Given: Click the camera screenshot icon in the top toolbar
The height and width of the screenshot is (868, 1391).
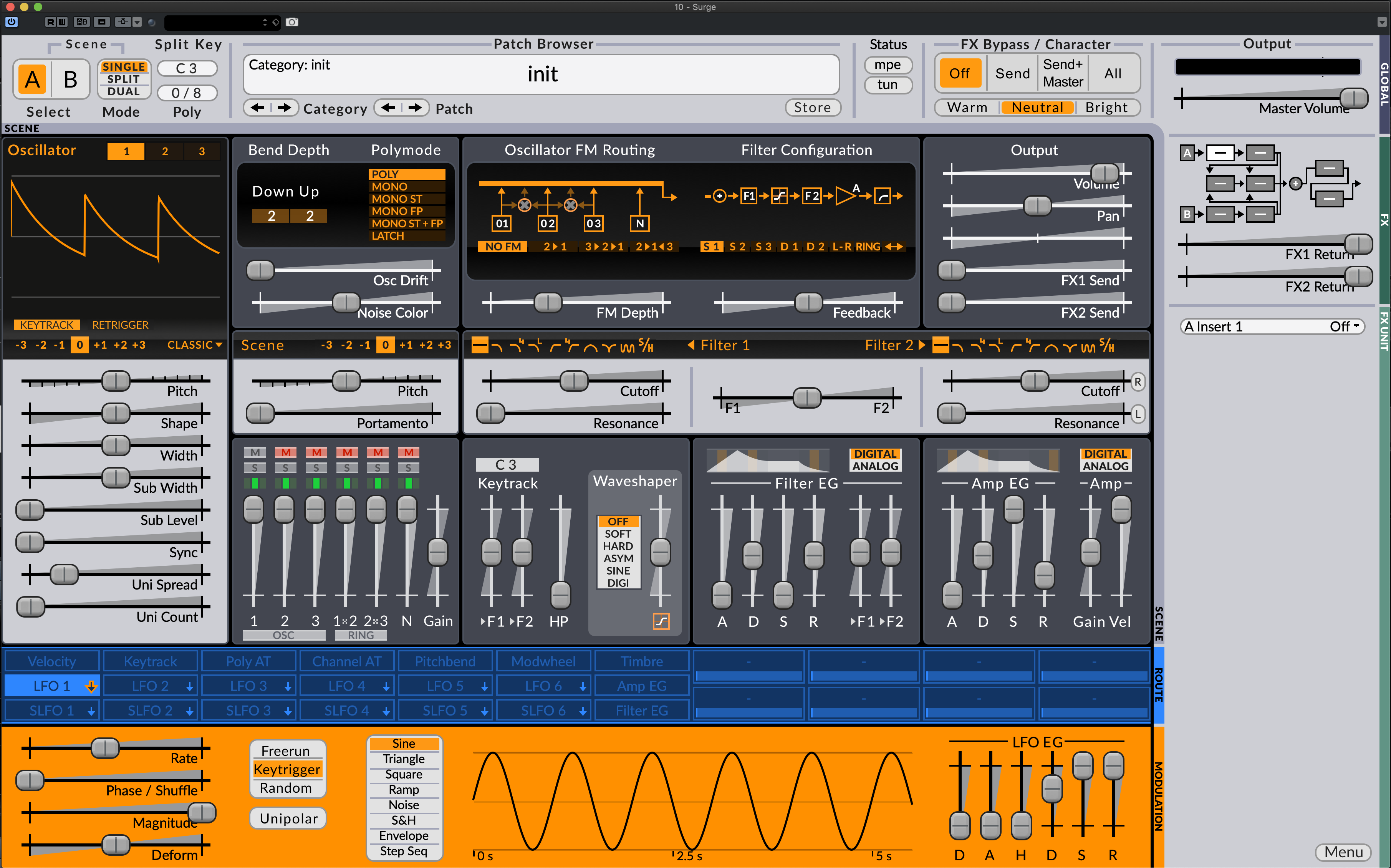Looking at the screenshot, I should tap(292, 22).
